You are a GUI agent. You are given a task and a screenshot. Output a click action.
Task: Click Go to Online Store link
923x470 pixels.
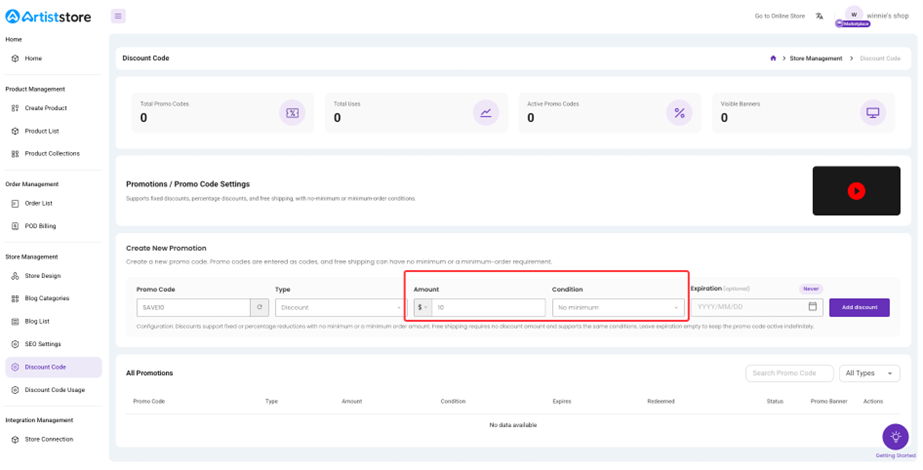(x=779, y=16)
